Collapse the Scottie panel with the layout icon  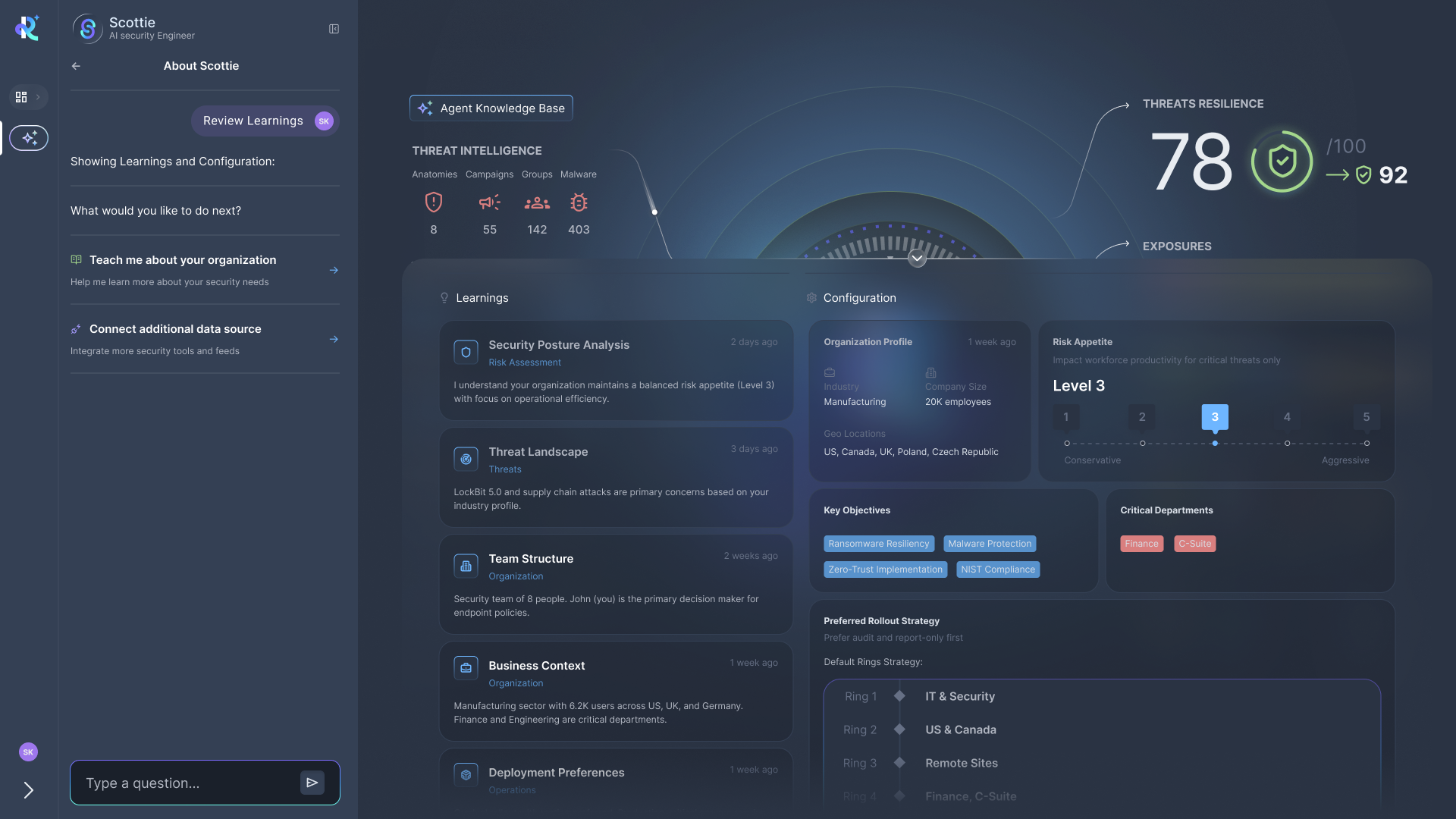pyautogui.click(x=334, y=29)
